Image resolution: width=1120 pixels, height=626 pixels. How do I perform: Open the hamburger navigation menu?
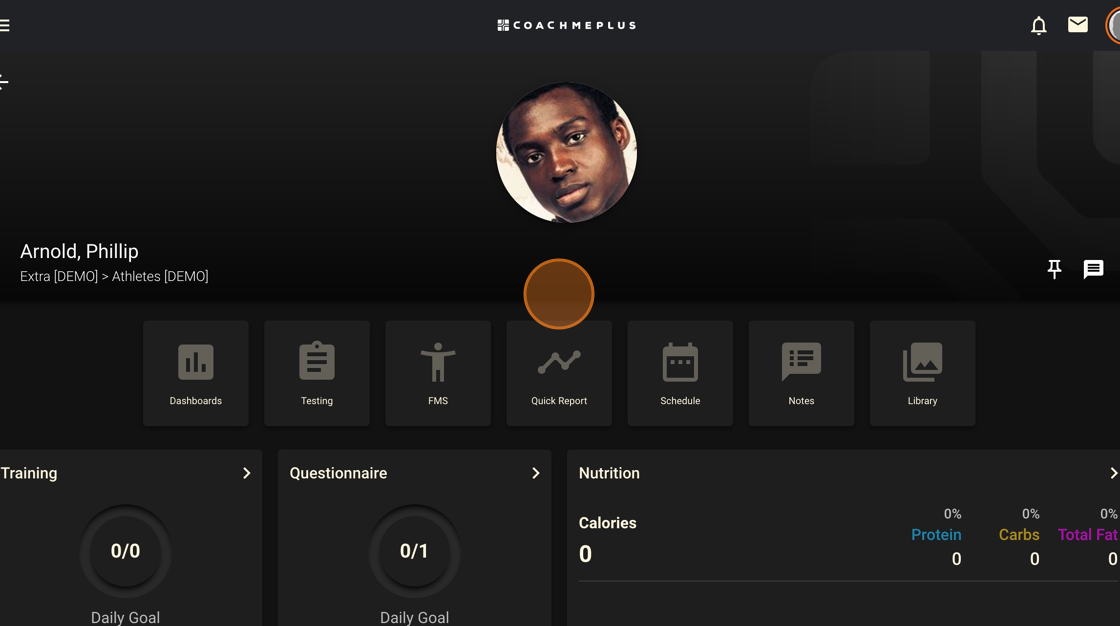[5, 26]
